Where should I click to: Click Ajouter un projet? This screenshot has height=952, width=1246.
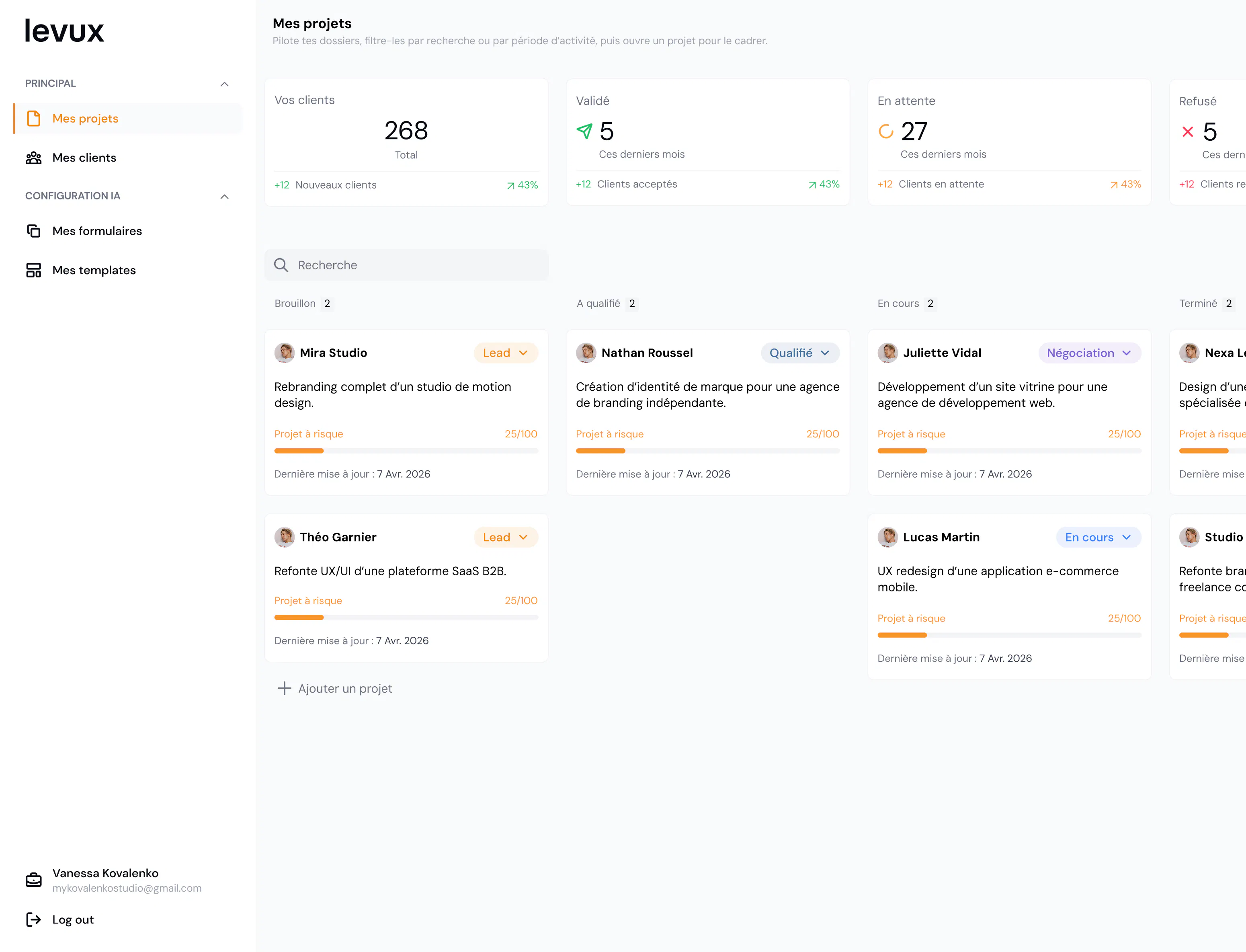pyautogui.click(x=335, y=689)
